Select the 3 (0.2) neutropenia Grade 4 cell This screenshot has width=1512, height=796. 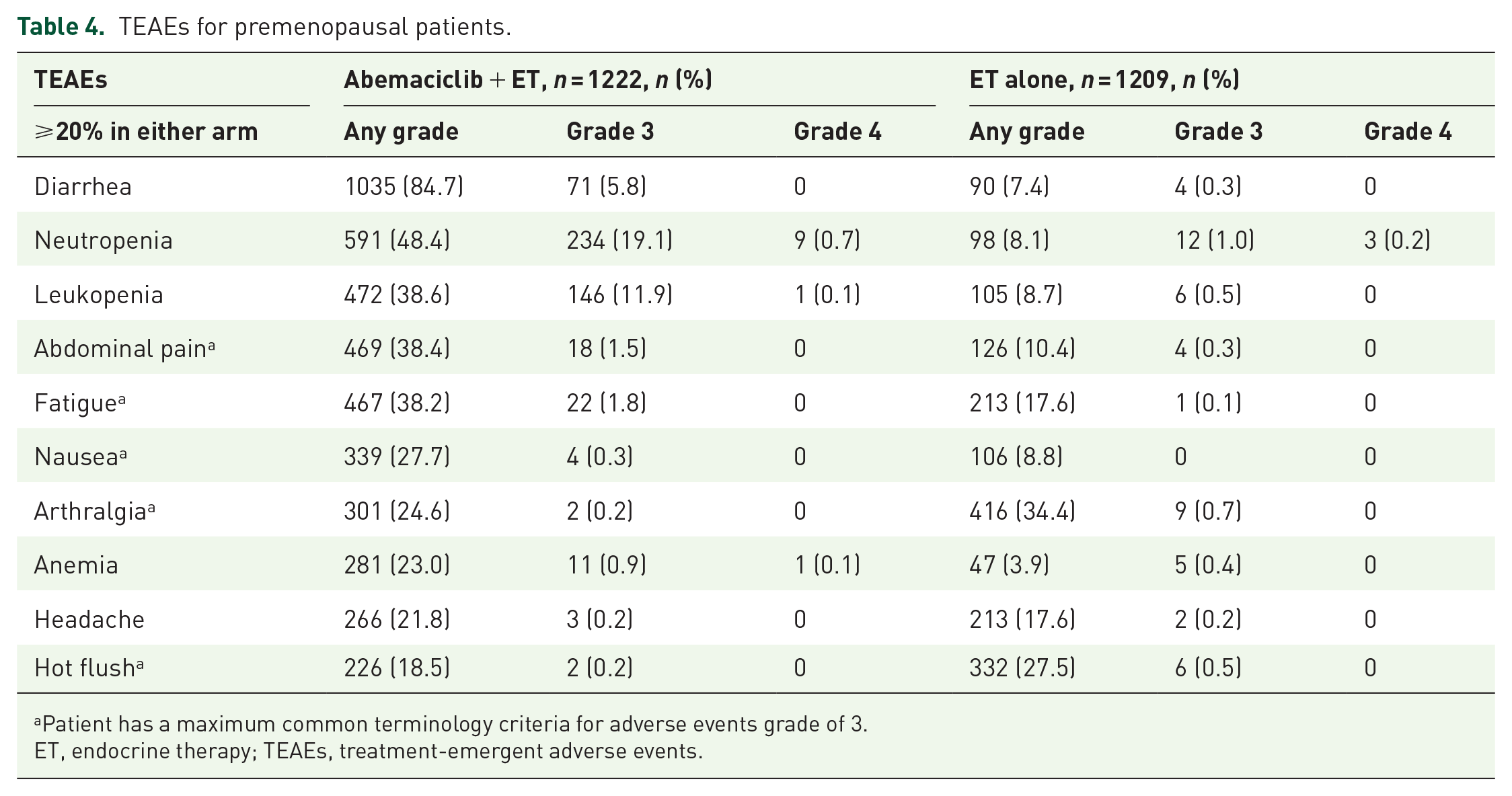[x=1397, y=240]
